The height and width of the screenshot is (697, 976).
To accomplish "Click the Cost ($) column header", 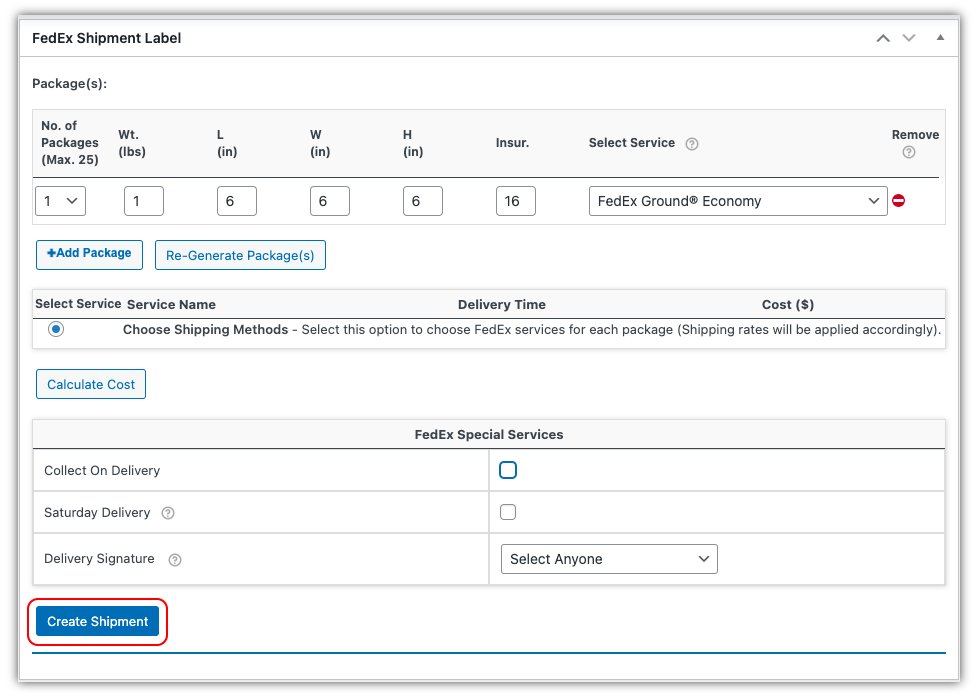I will tap(788, 304).
